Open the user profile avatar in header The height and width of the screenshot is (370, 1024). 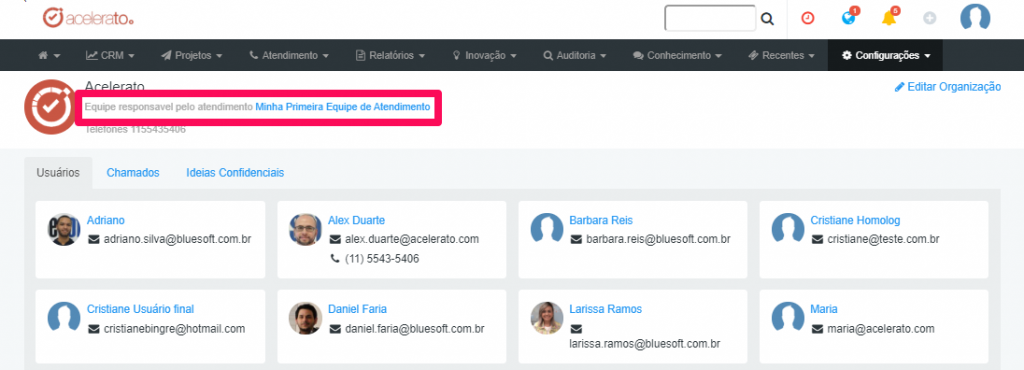pyautogui.click(x=975, y=18)
